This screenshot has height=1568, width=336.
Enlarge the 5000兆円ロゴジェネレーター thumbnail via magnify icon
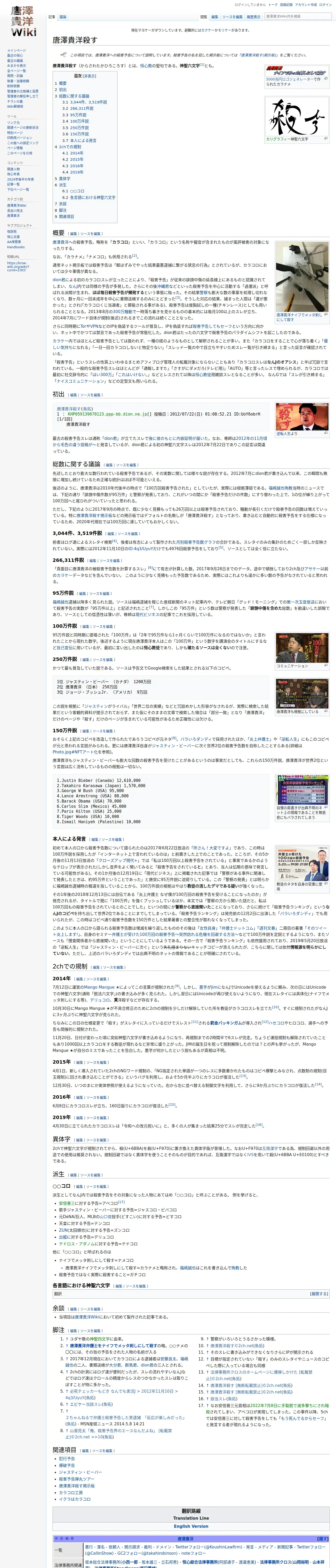326,78
